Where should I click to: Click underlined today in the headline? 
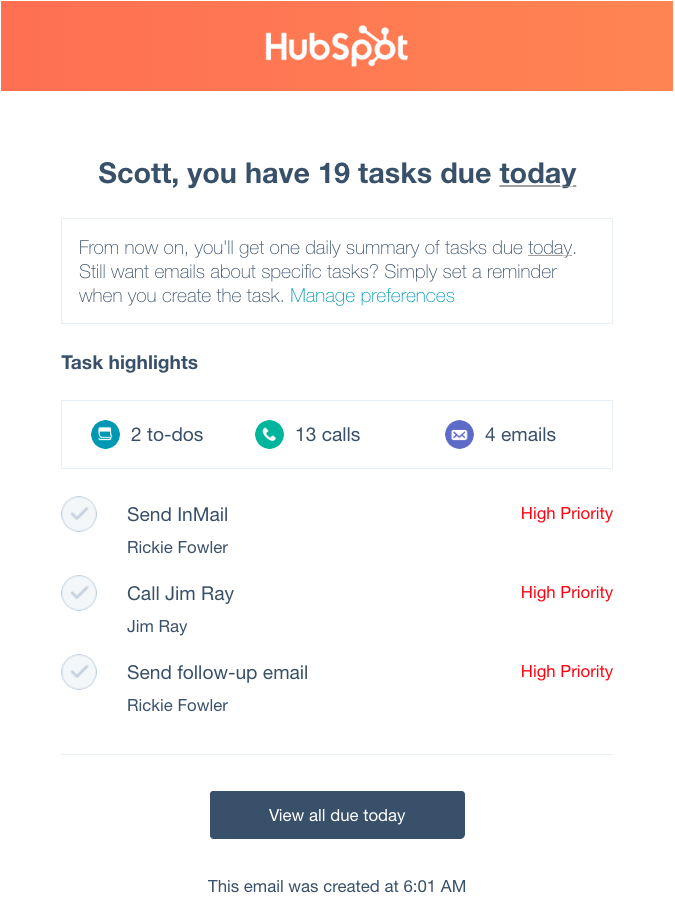(538, 174)
